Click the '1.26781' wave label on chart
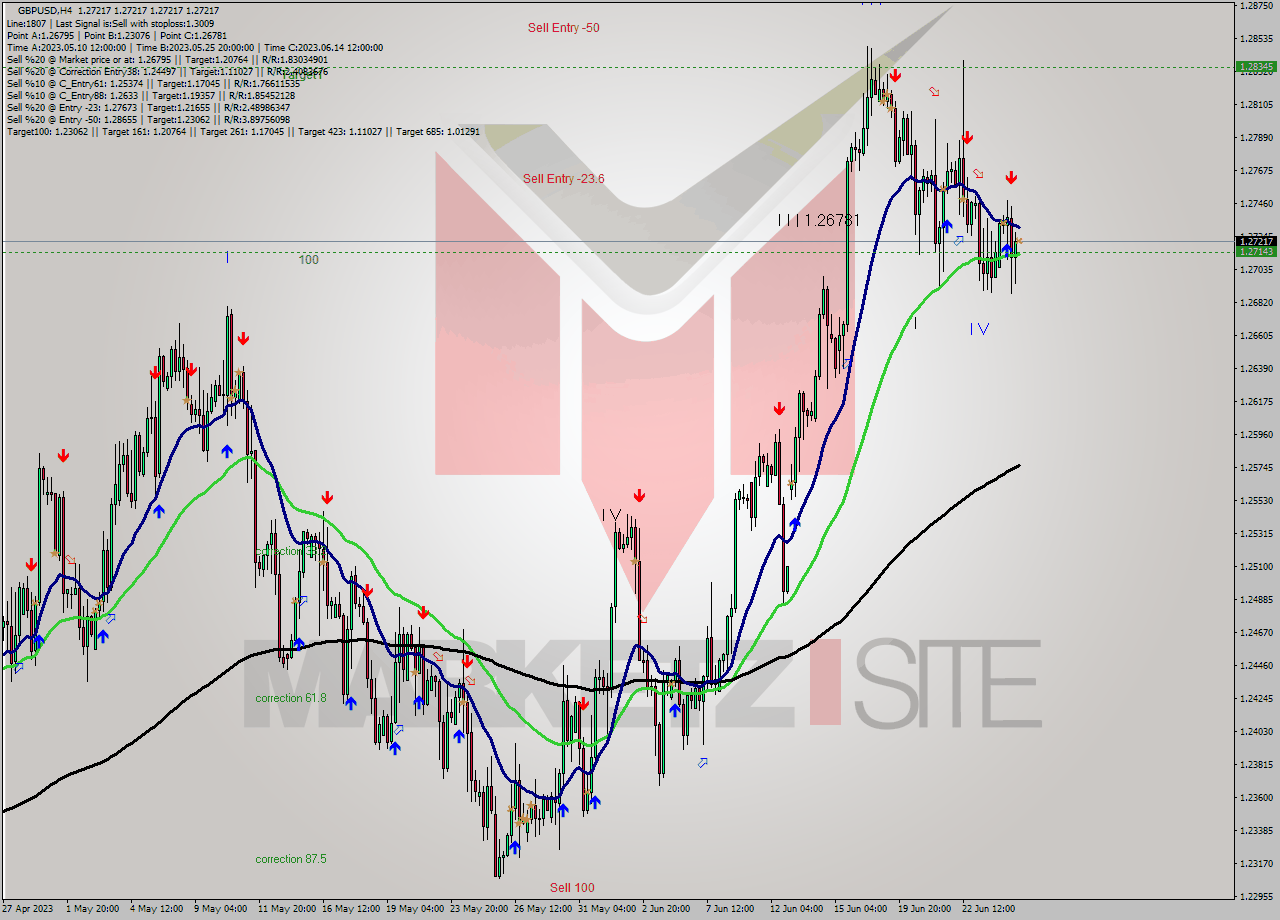 click(830, 220)
